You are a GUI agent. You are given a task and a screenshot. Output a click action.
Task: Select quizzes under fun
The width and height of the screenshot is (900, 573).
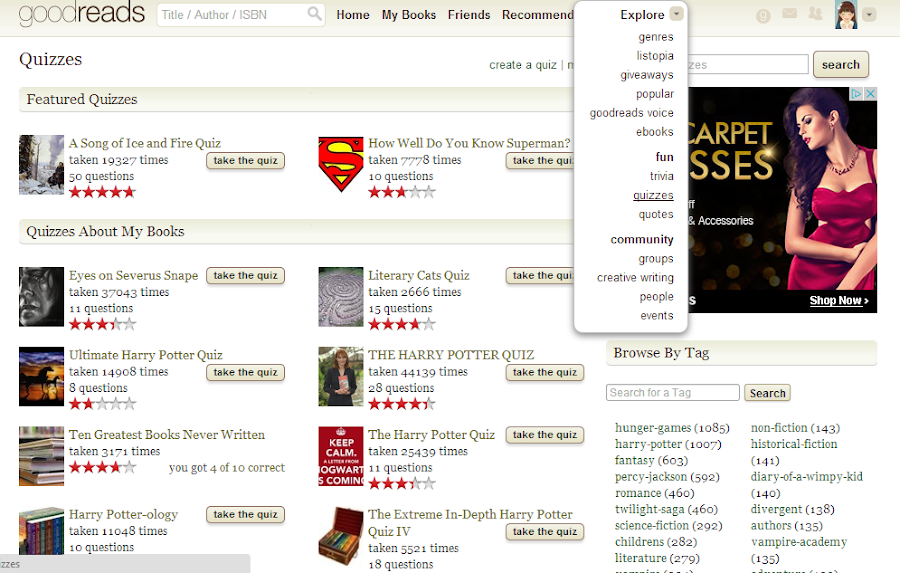coord(653,195)
